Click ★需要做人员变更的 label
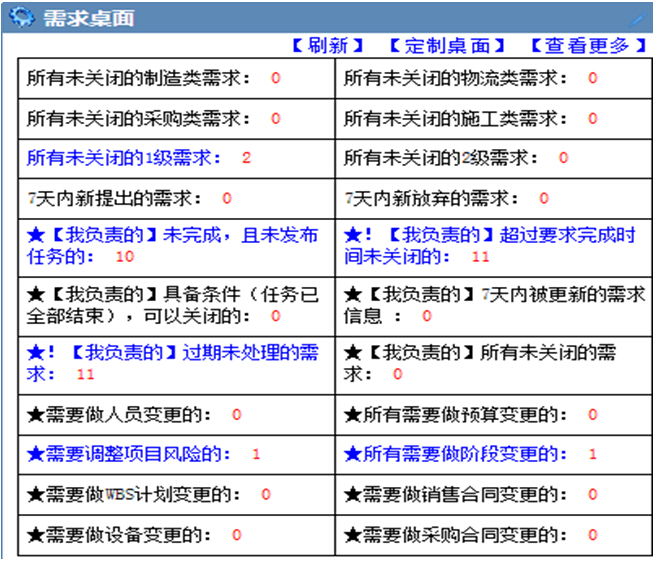 (119, 415)
